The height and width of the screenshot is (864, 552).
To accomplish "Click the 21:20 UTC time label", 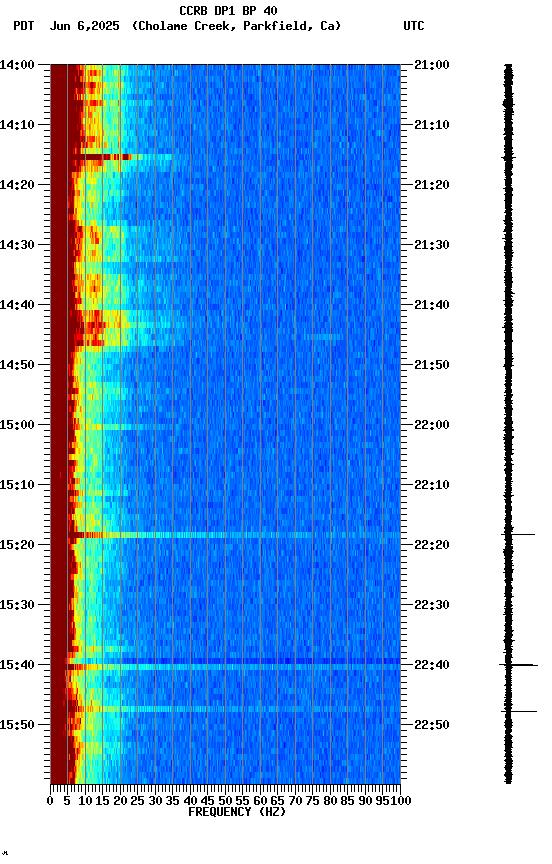I will coord(432,185).
